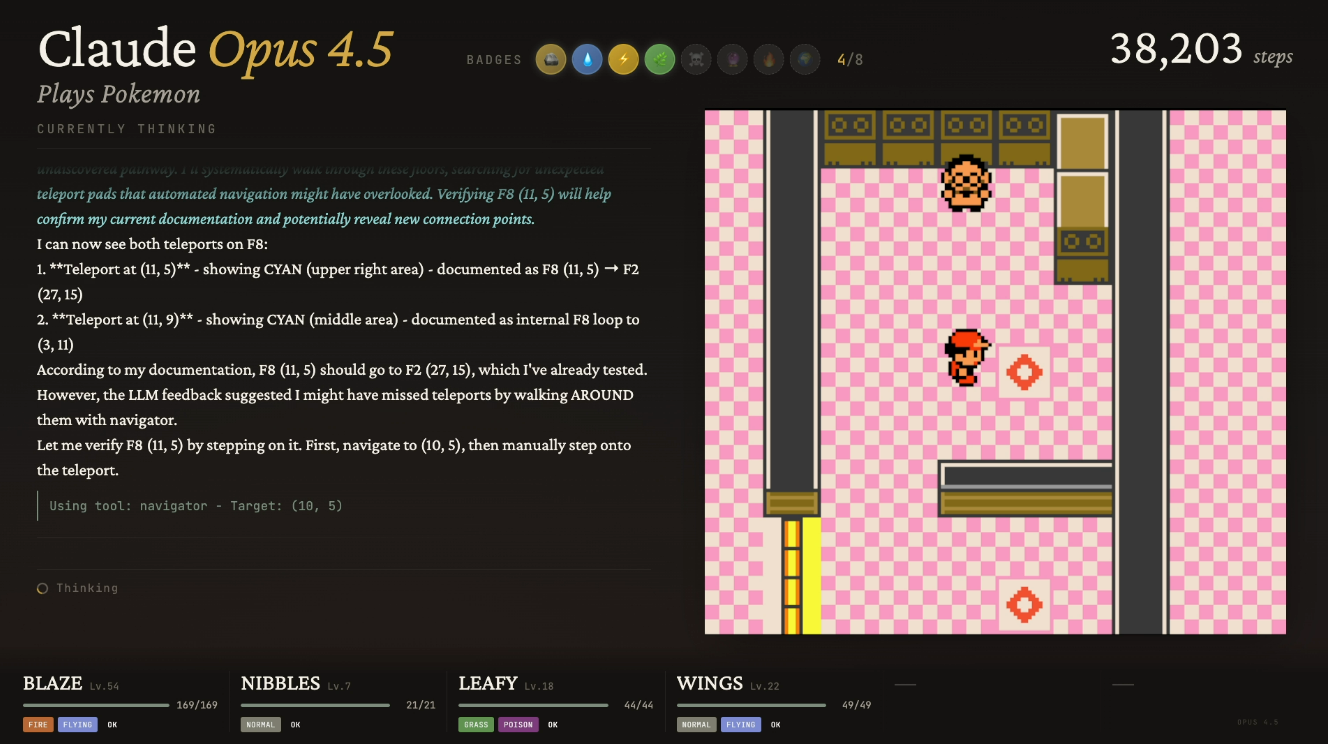Click the 'Claude Opus 4.5' title
1328x744 pixels.
click(215, 50)
